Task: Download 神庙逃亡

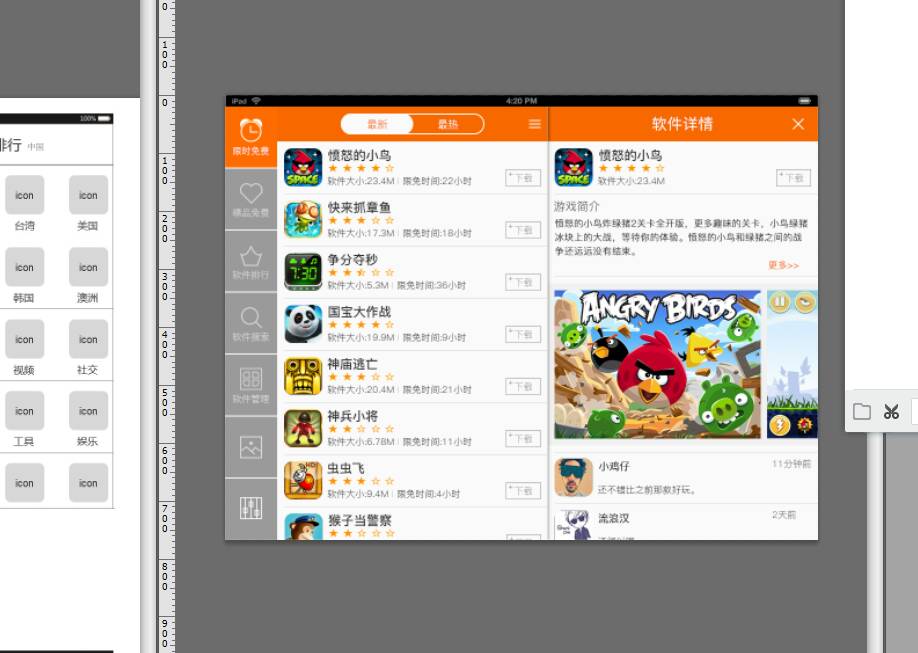Action: 523,387
